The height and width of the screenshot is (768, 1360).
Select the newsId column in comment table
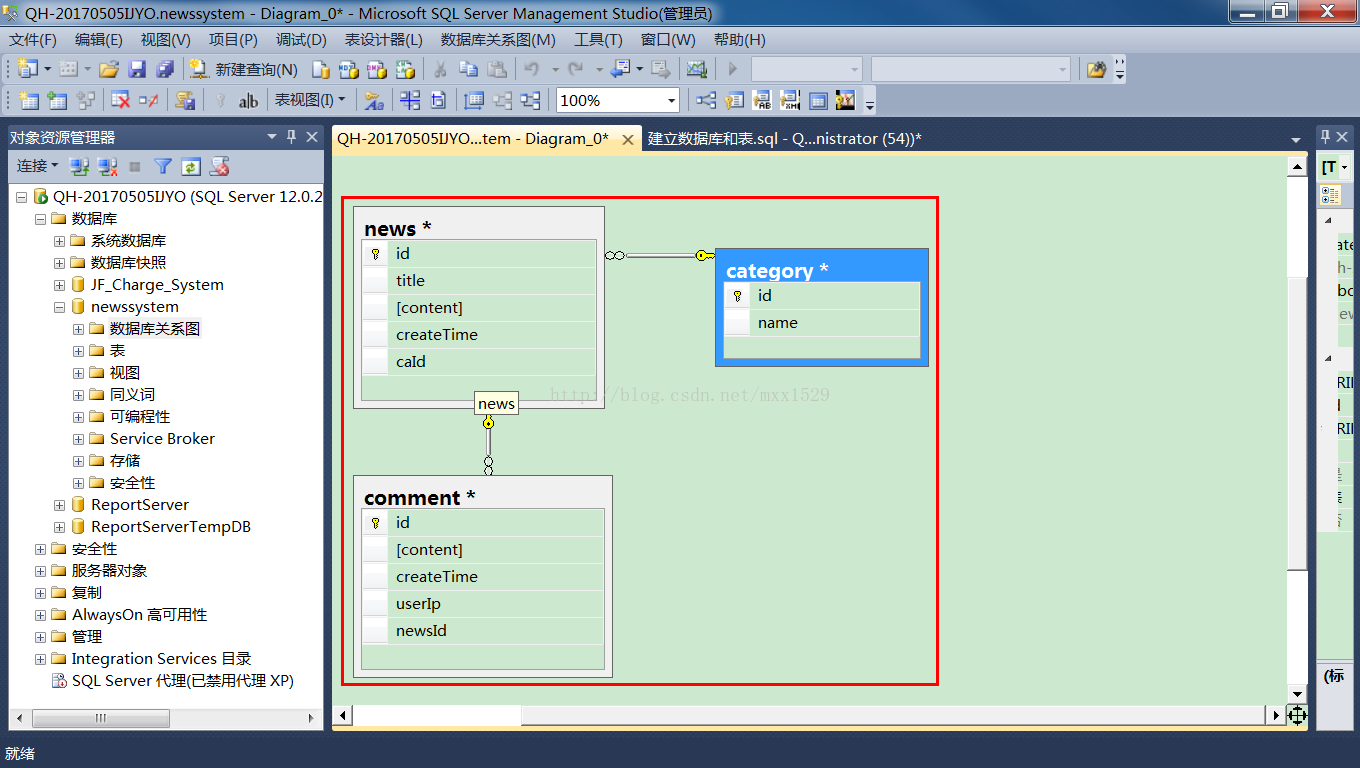tap(483, 631)
